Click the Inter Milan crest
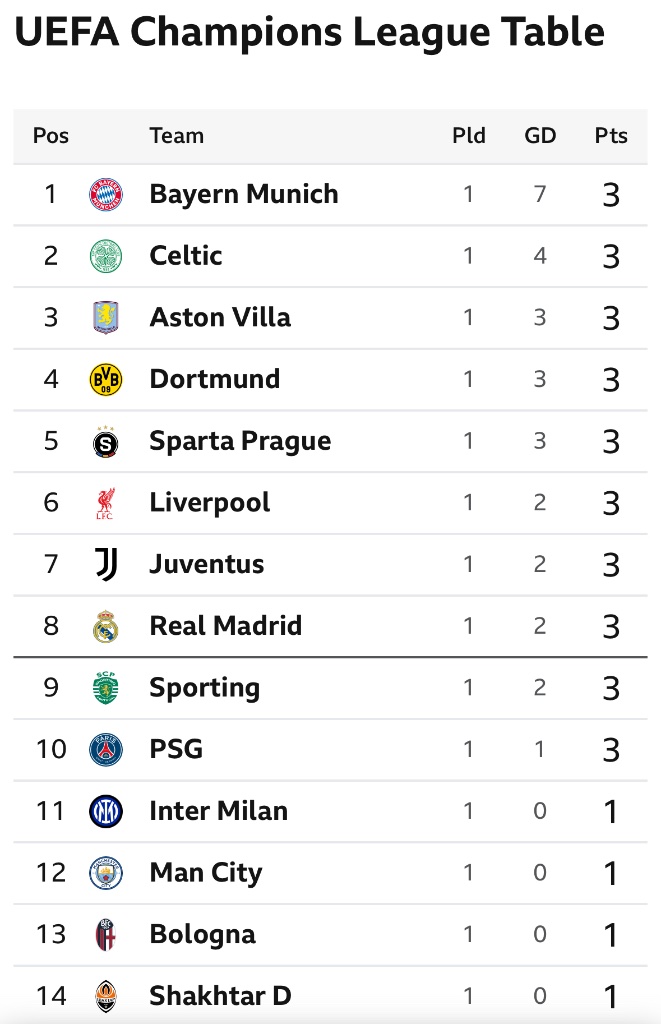Image resolution: width=661 pixels, height=1024 pixels. [x=106, y=811]
